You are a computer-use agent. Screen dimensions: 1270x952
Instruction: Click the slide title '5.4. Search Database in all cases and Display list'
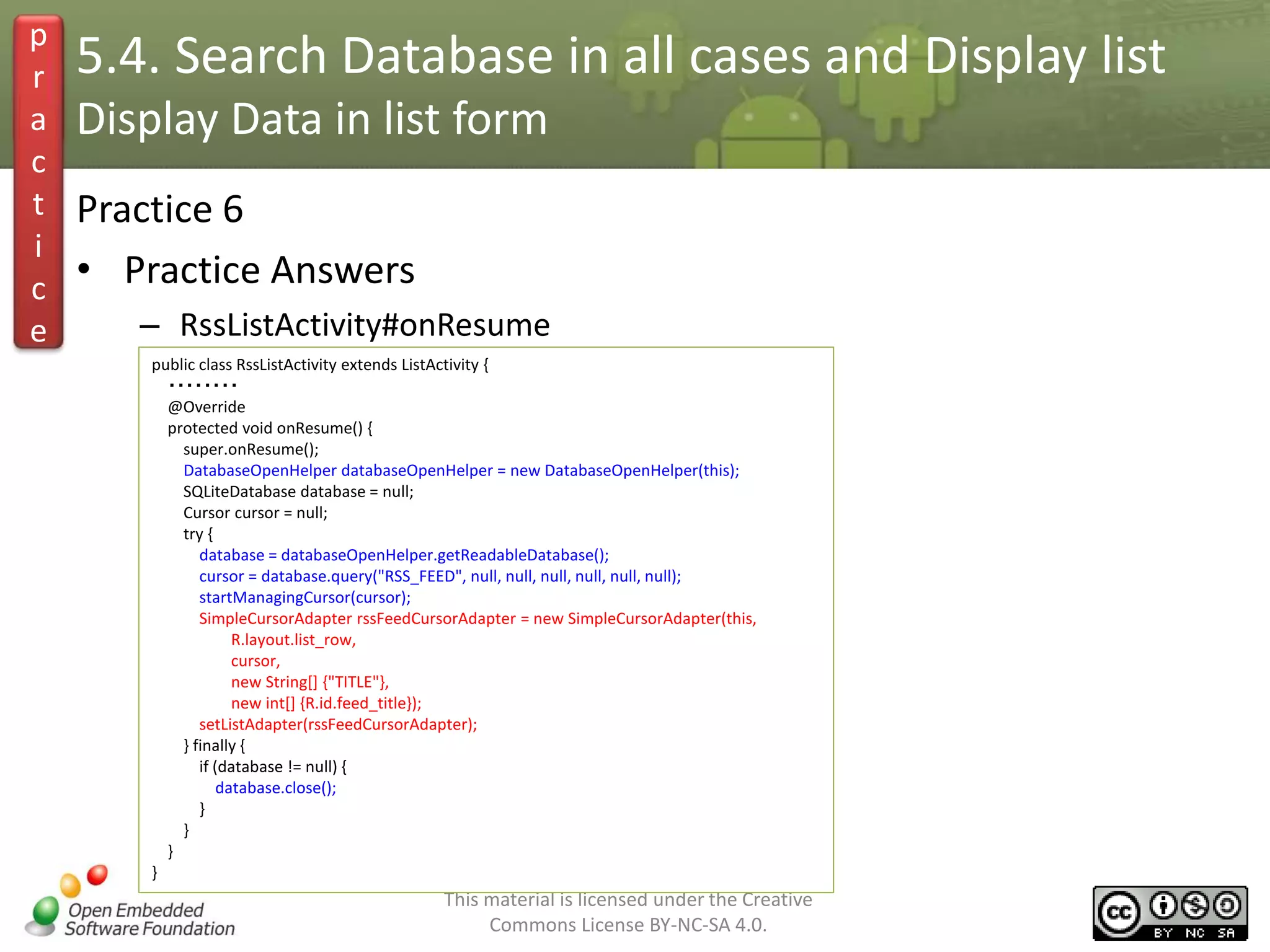pyautogui.click(x=621, y=56)
